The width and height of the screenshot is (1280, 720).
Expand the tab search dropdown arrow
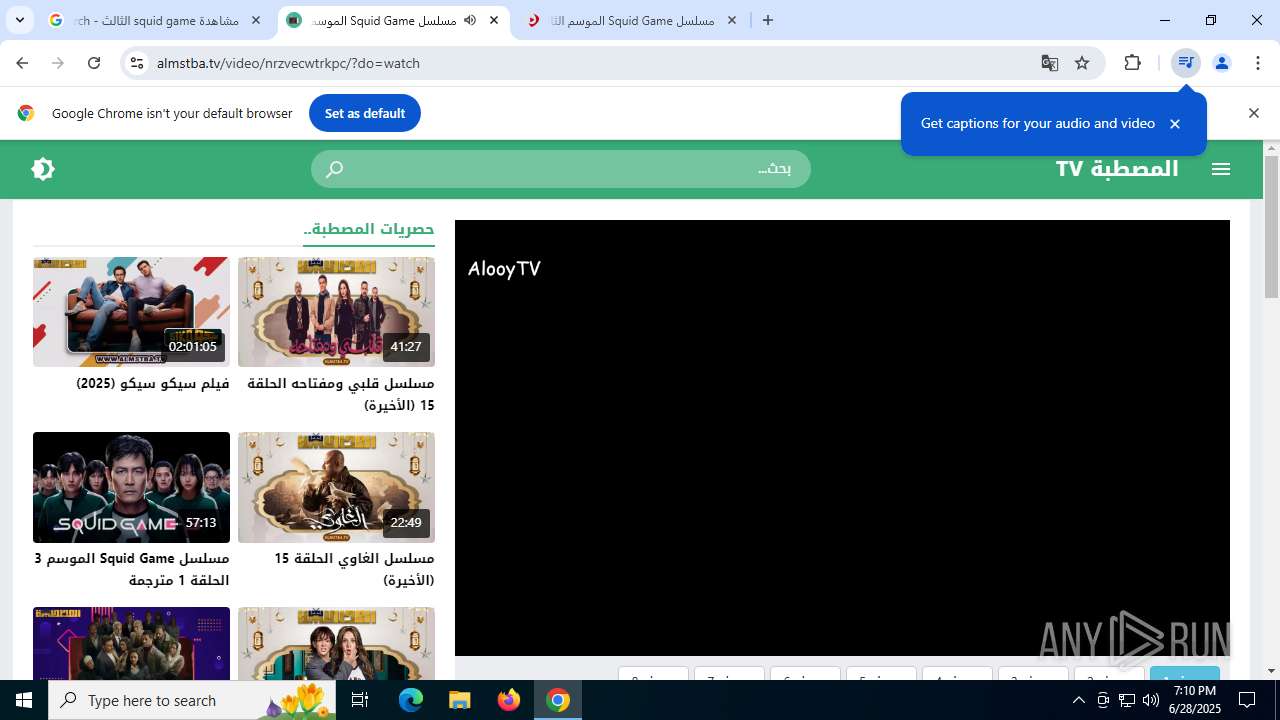point(19,20)
